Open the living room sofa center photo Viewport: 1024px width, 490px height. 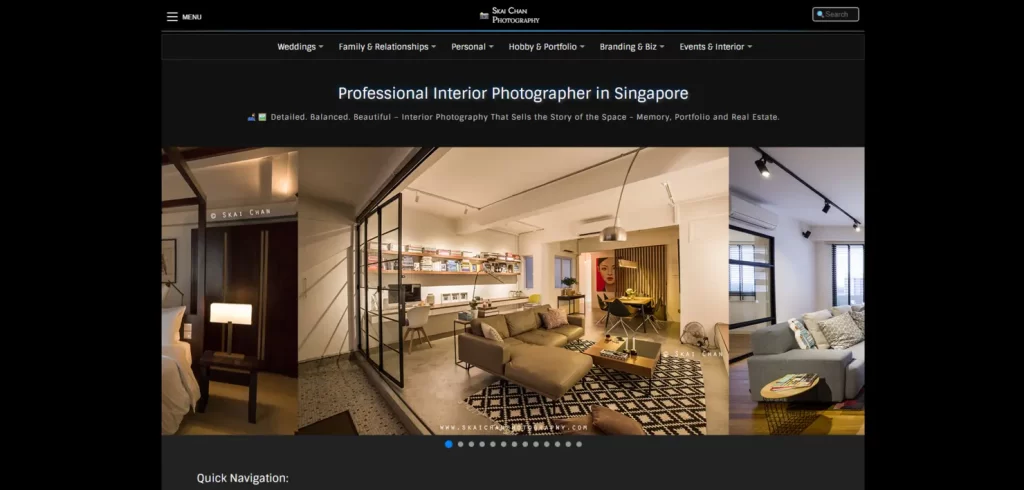[513, 291]
